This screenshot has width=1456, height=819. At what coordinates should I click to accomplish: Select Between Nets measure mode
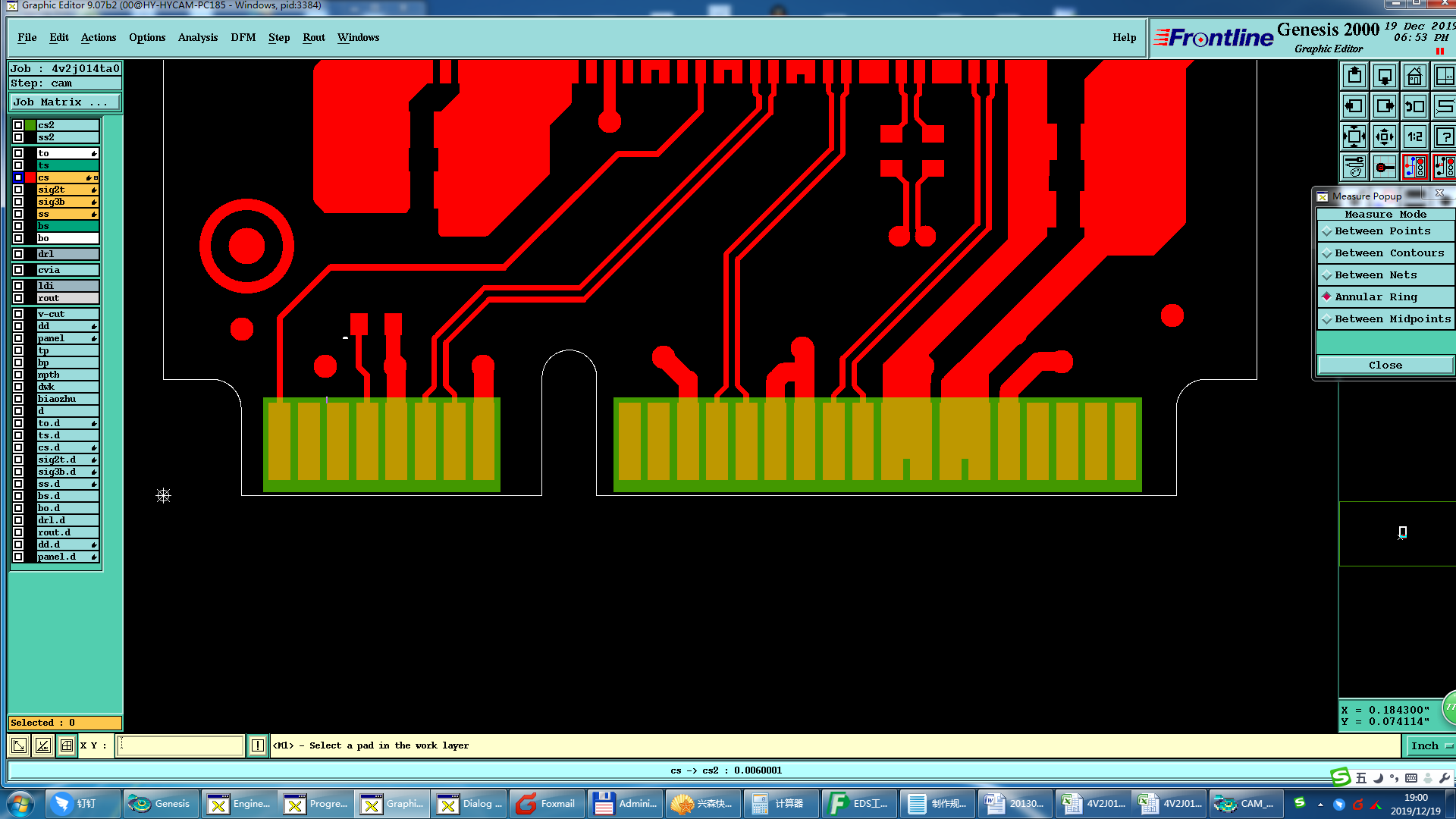(1376, 275)
